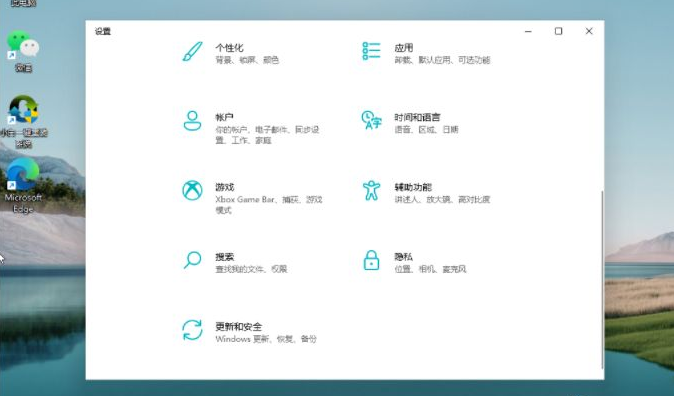The image size is (674, 396).
Task: Click 语音、区域、日期 description text
Action: click(426, 129)
